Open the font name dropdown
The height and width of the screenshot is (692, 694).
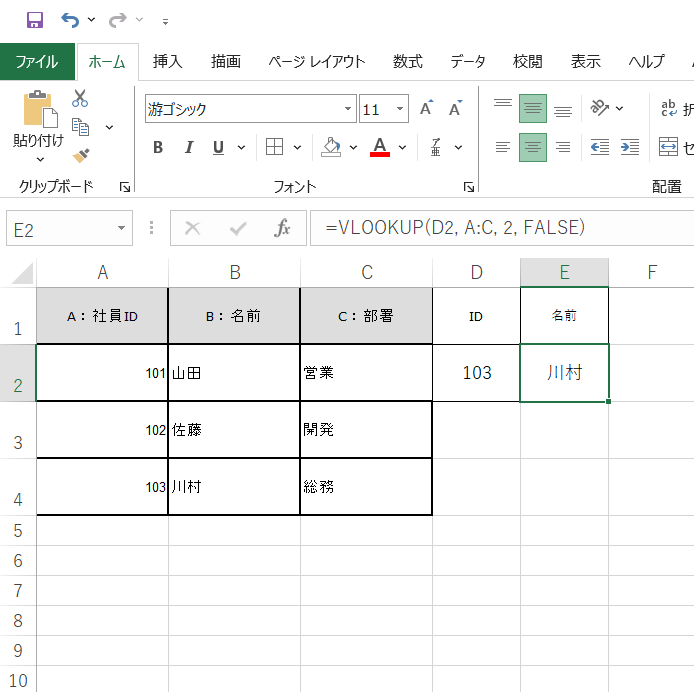[348, 109]
